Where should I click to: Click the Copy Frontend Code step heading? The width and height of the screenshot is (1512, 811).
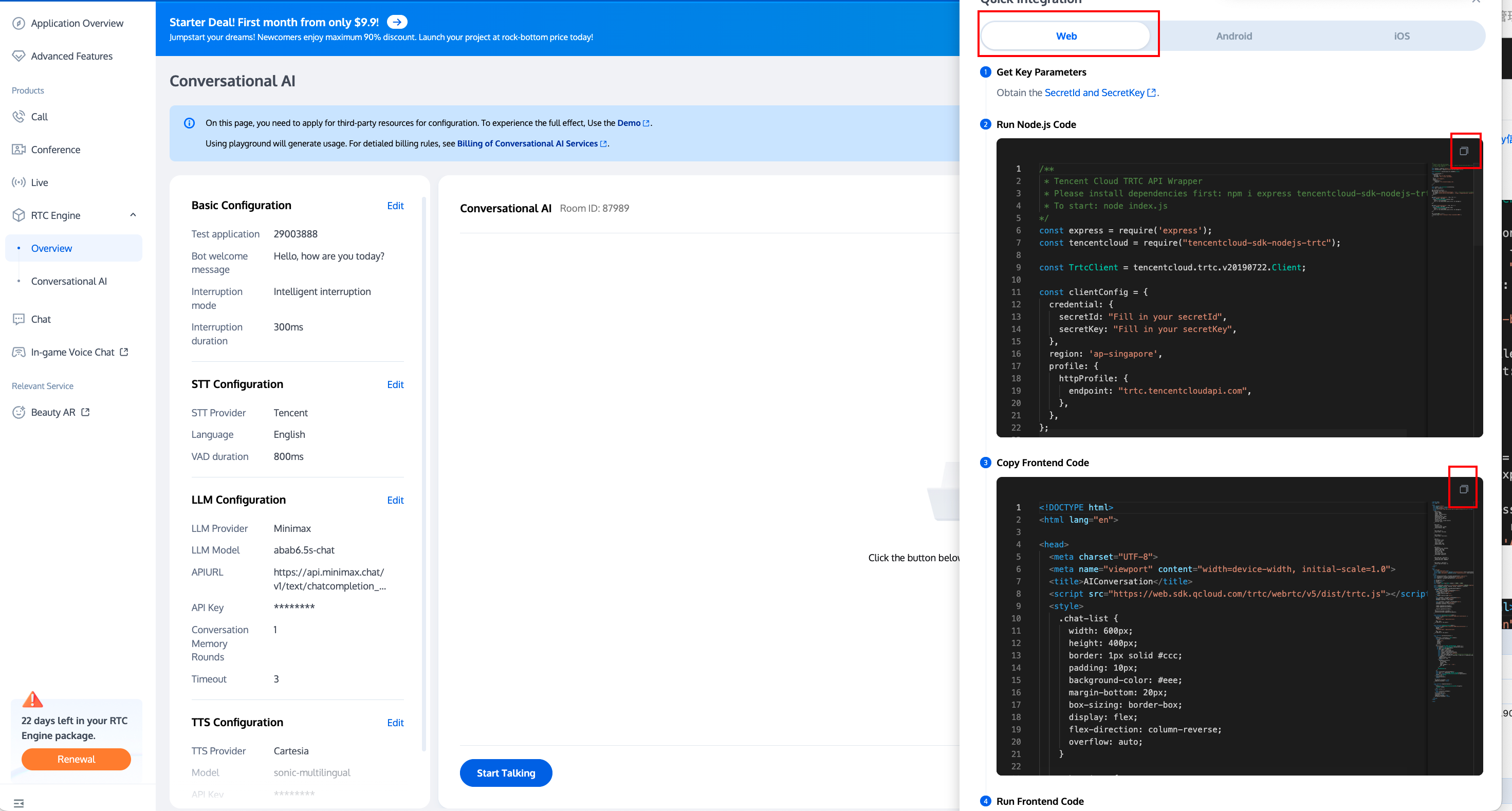(x=1042, y=463)
